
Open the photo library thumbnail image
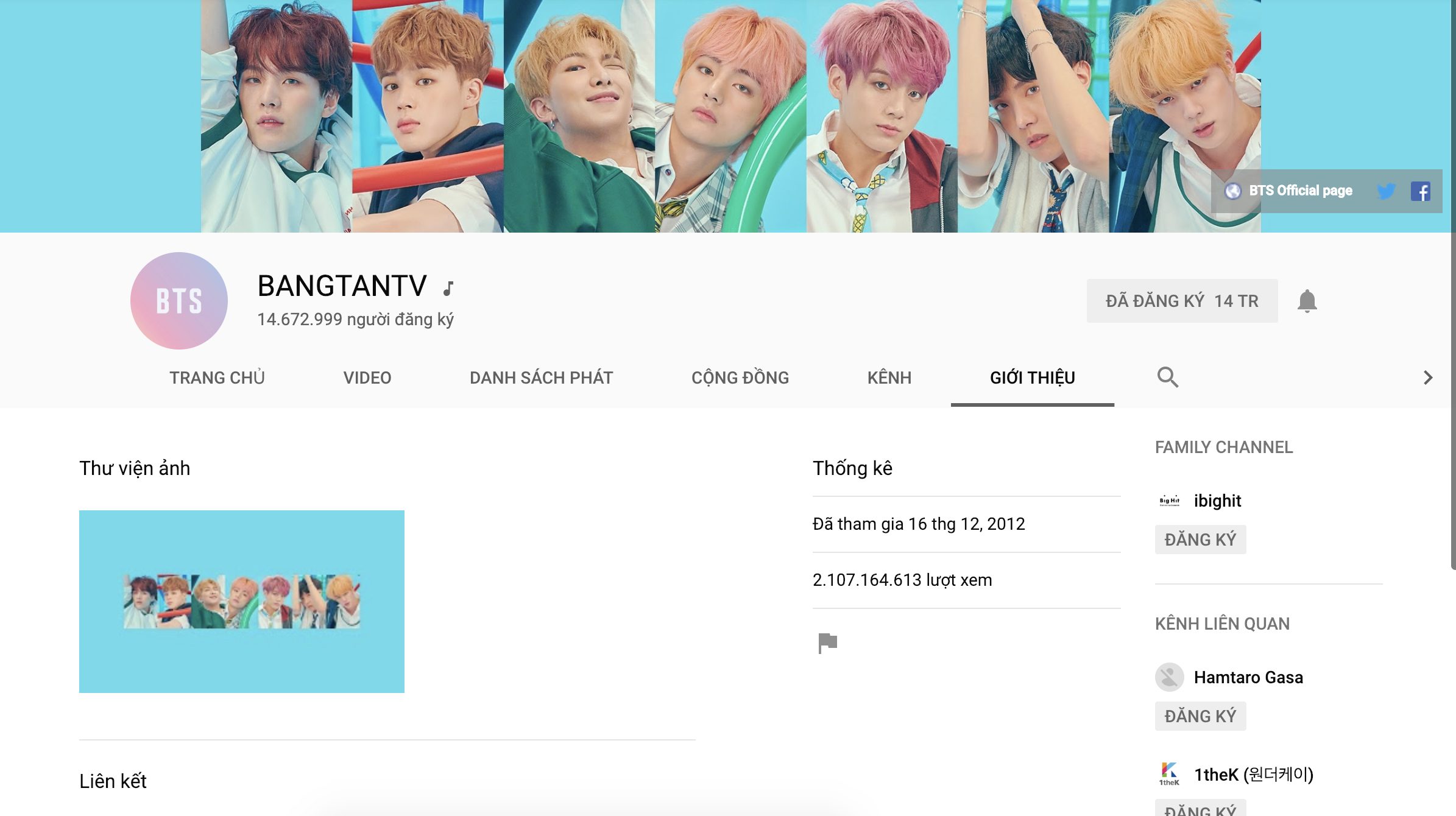[242, 602]
